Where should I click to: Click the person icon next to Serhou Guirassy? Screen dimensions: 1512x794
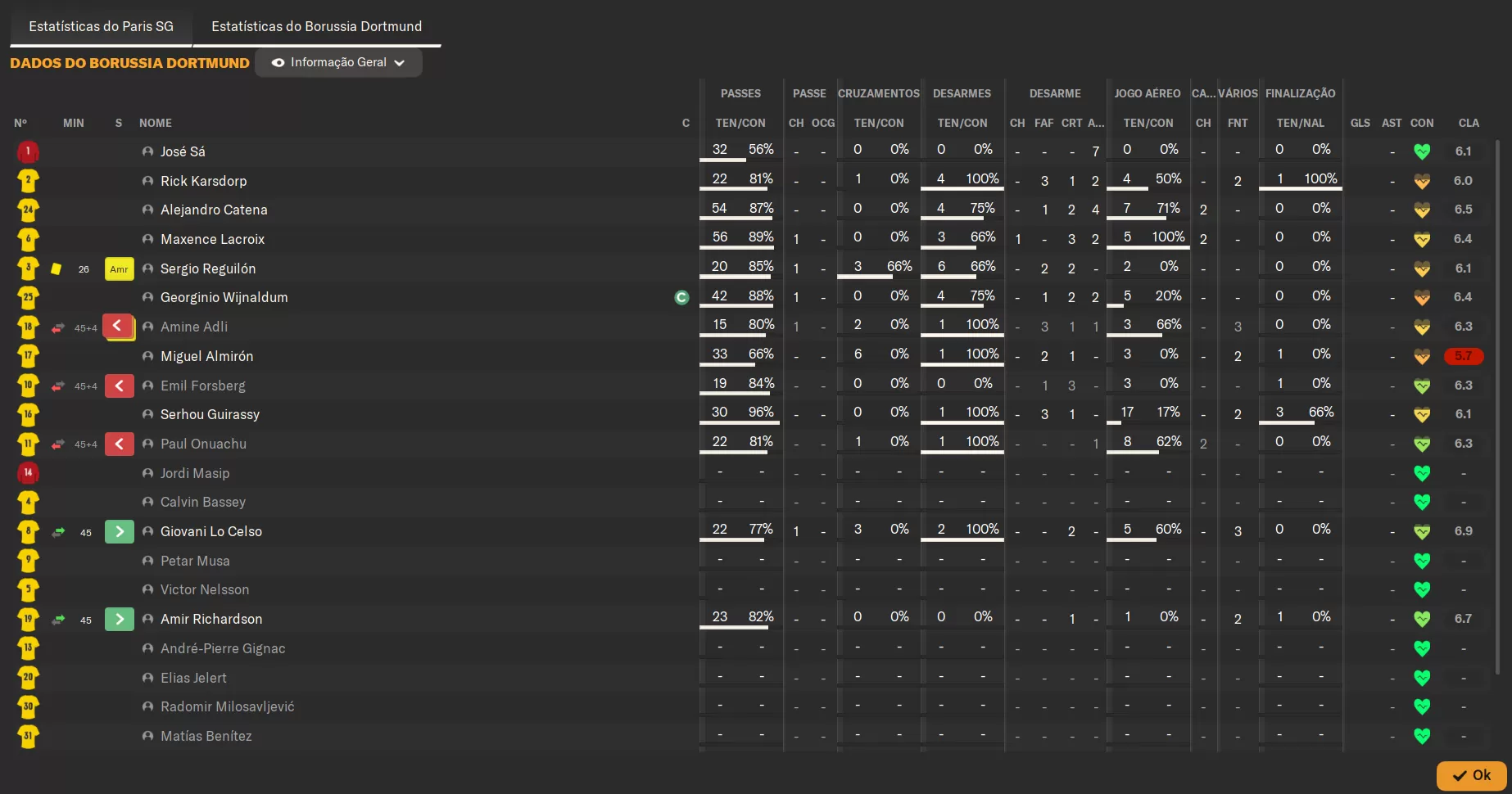(147, 414)
